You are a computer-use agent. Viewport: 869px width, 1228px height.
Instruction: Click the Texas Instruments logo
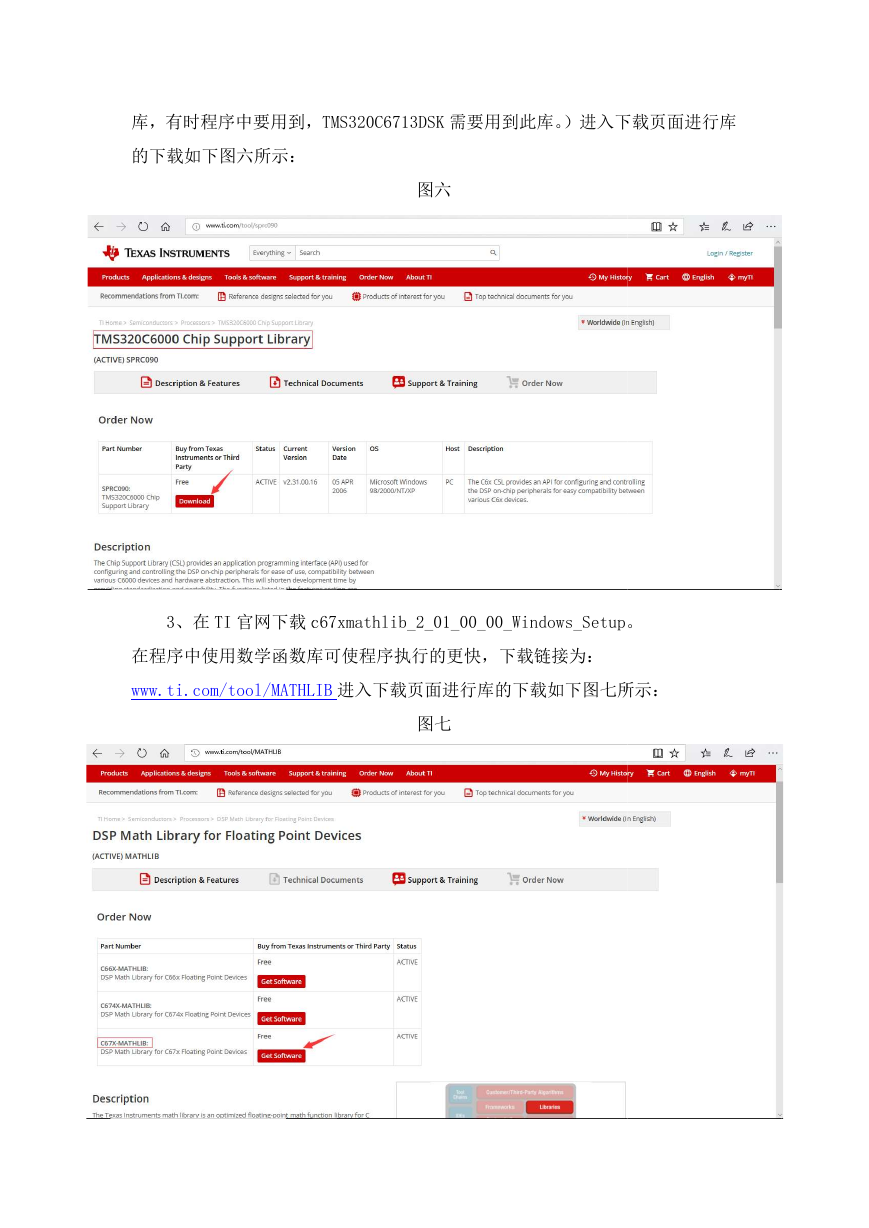coord(166,253)
